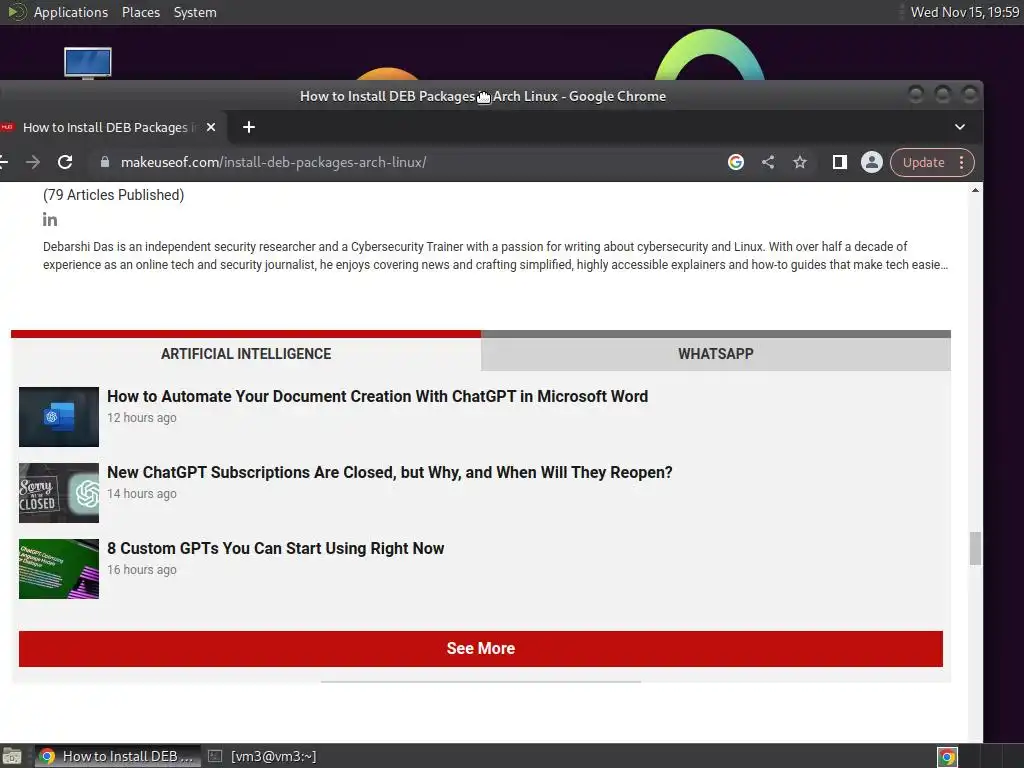The height and width of the screenshot is (768, 1024).
Task: Open the Chrome profile avatar
Action: (x=872, y=162)
